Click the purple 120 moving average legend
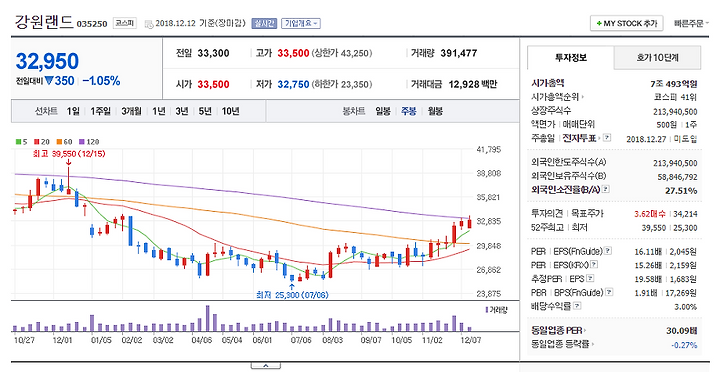This screenshot has height=372, width=720. (x=89, y=142)
